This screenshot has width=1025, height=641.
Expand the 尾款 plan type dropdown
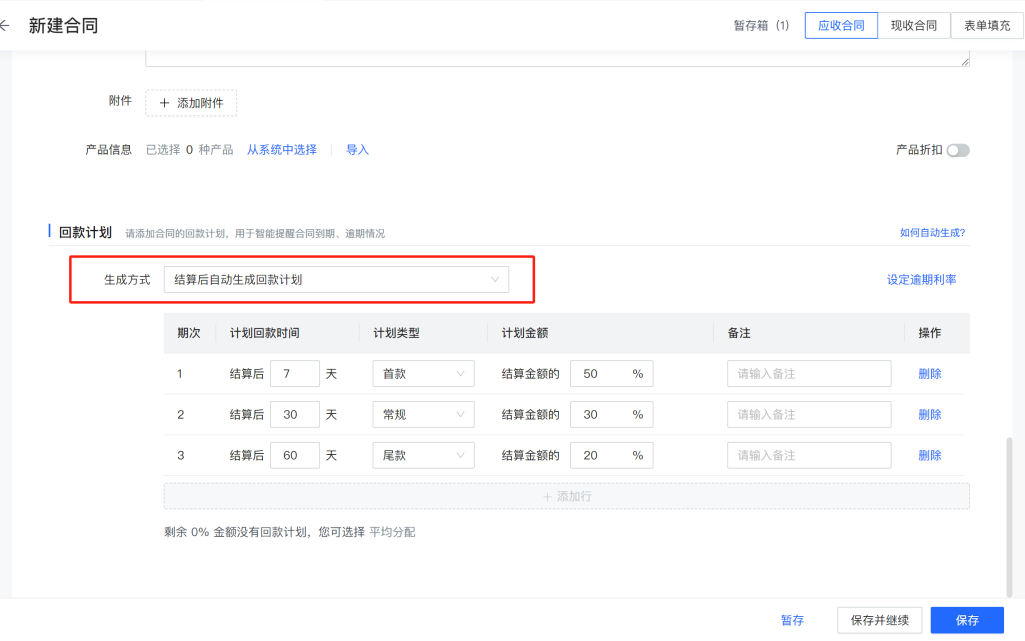click(423, 455)
